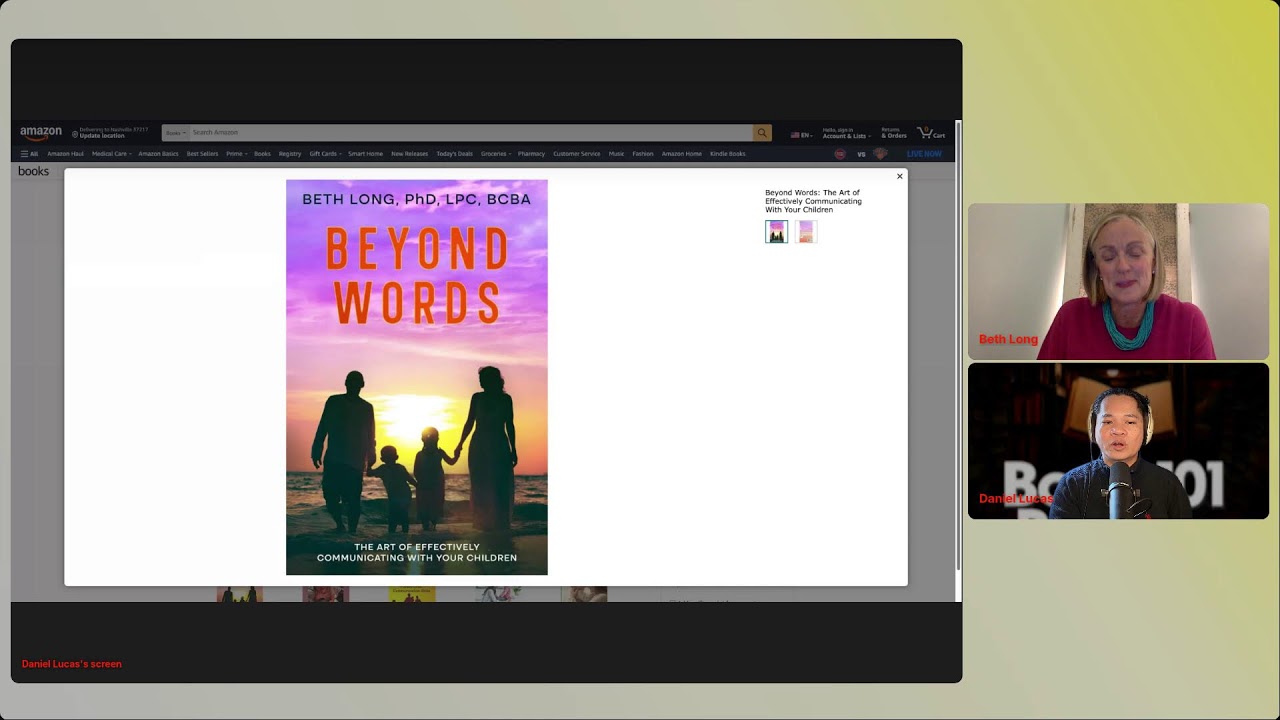The width and height of the screenshot is (1280, 720).
Task: Go to Returns & Orders
Action: [894, 133]
